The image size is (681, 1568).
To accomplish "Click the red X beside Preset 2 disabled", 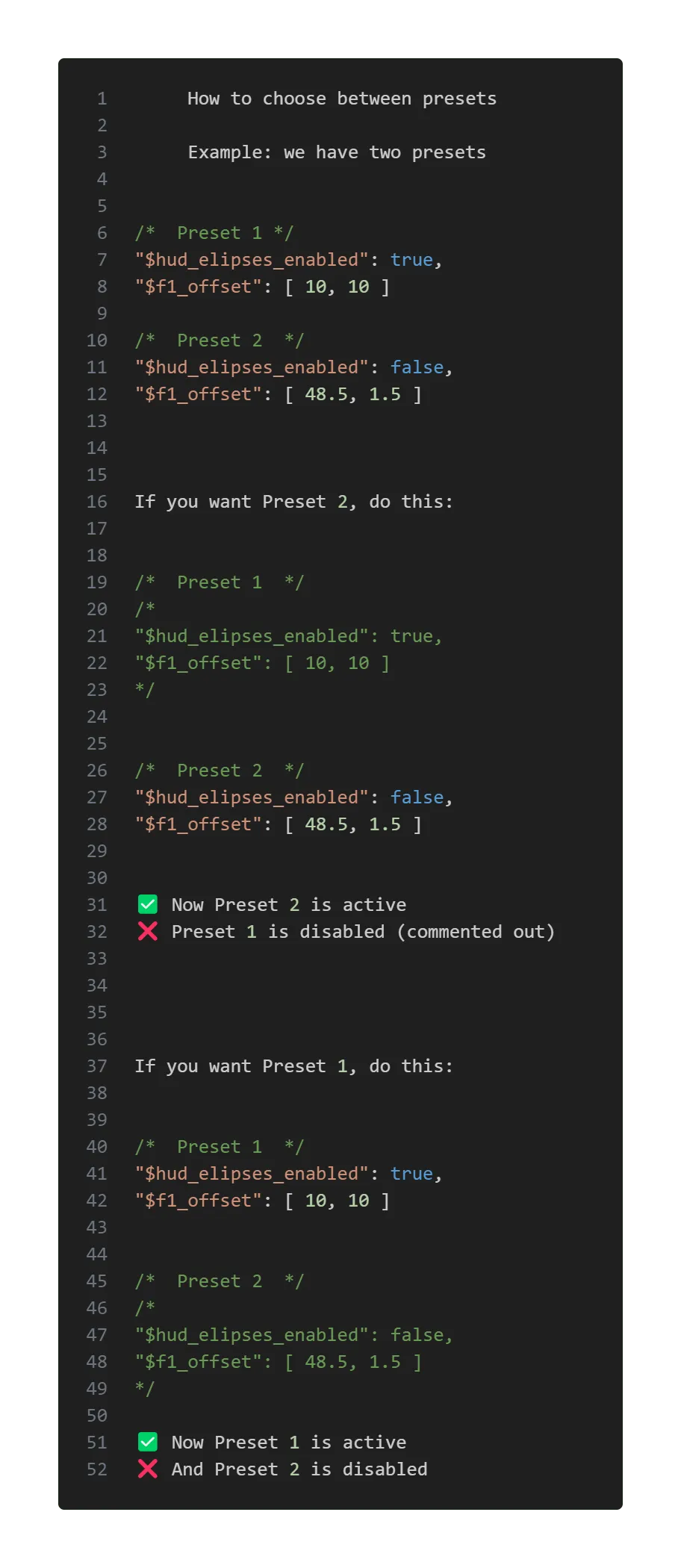I will click(x=148, y=1469).
